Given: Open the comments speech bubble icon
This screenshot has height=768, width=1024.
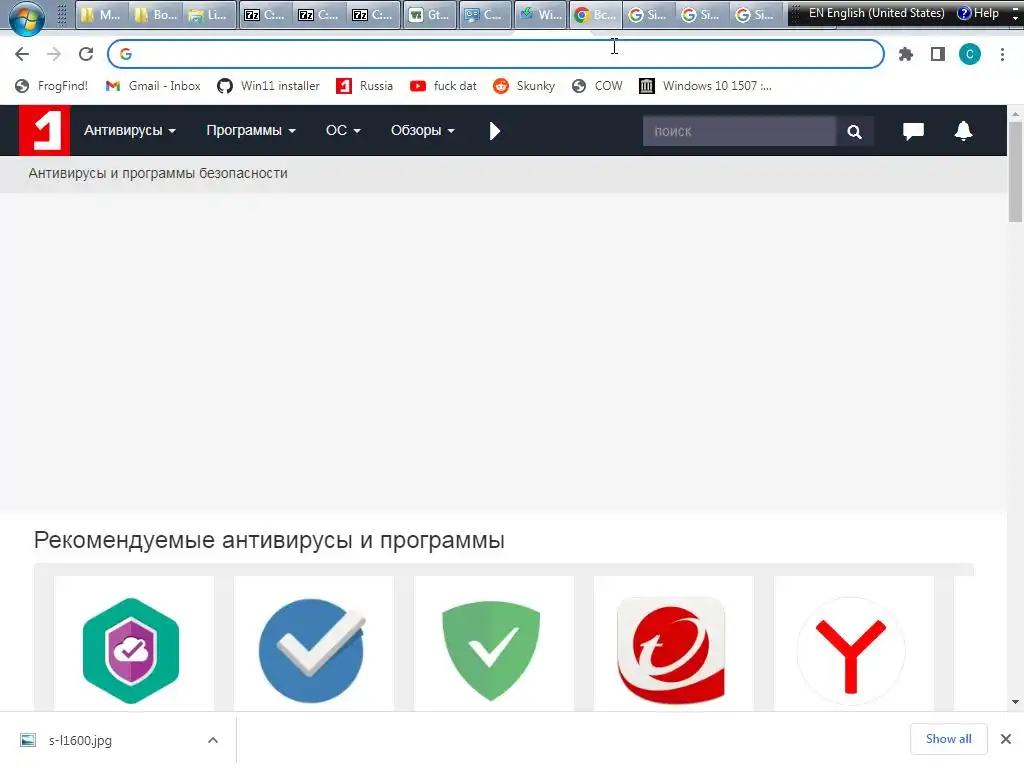Looking at the screenshot, I should coord(913,131).
